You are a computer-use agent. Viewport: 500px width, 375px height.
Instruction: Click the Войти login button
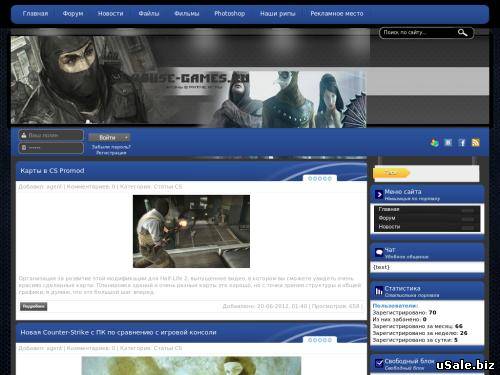(109, 138)
